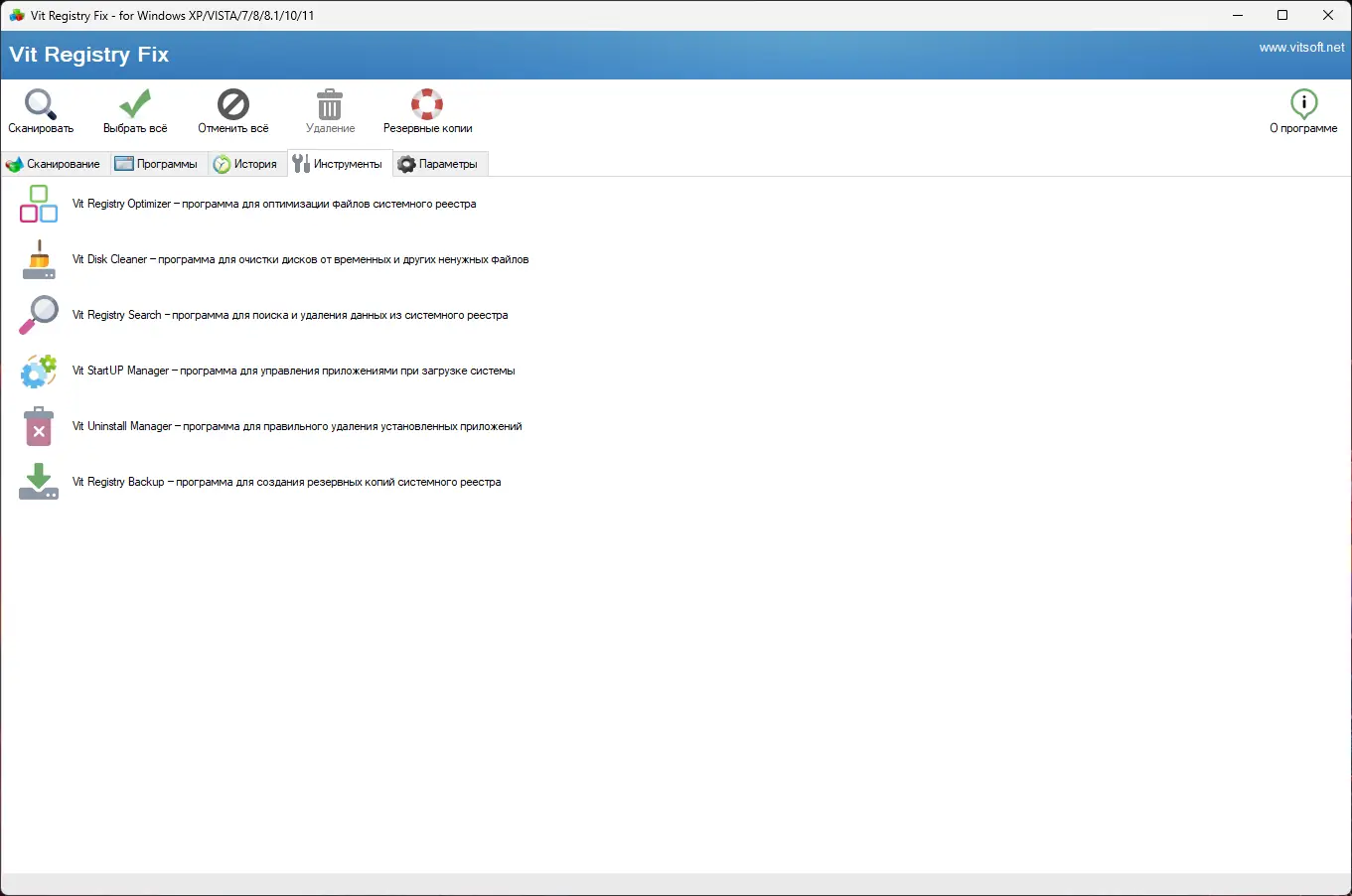The height and width of the screenshot is (896, 1352).
Task: Click the О программе label text
Action: coord(1303,128)
